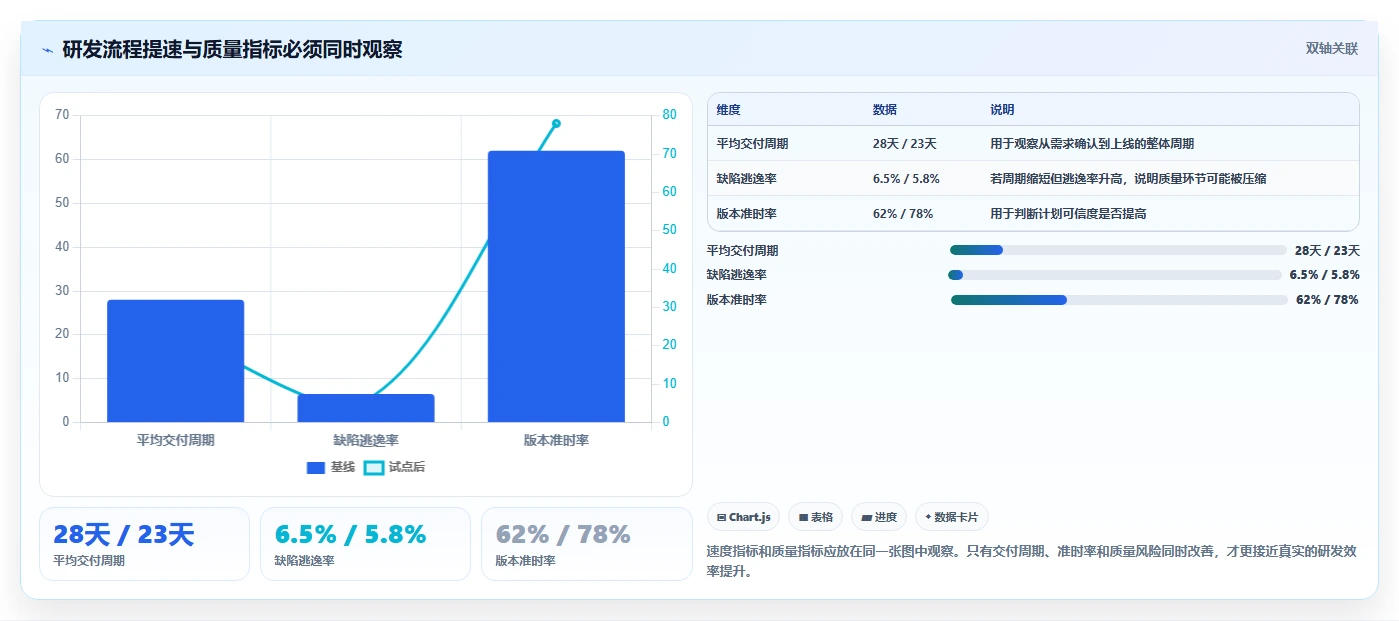Click the 缺陷逃逸率 blue chart bar
This screenshot has height=621, width=1399.
click(x=366, y=408)
